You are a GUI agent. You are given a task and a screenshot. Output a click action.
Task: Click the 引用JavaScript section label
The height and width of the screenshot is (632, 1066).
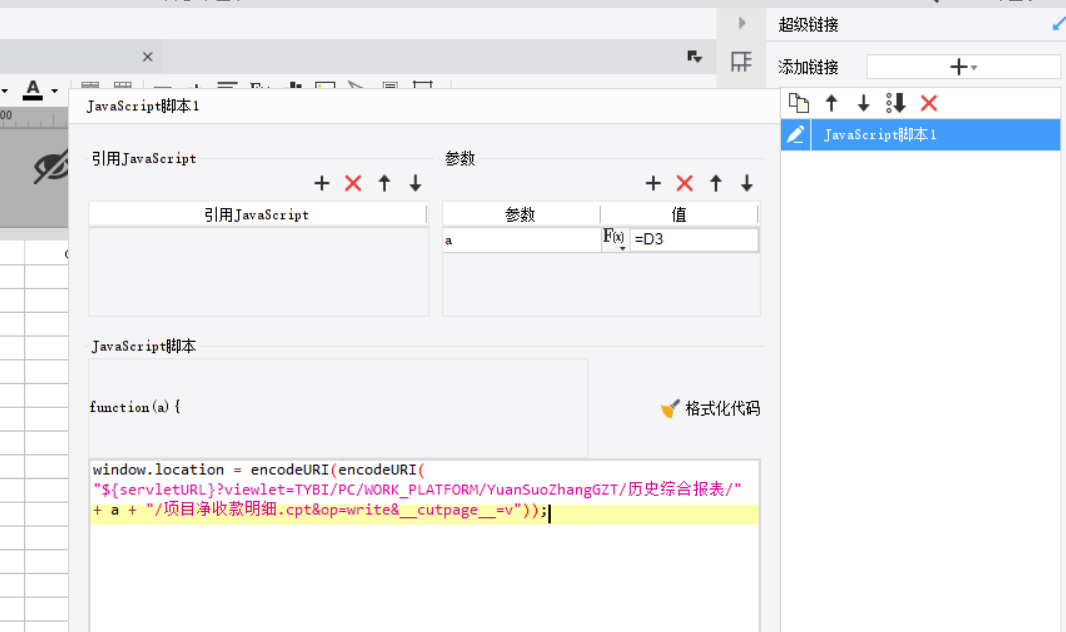pos(144,158)
